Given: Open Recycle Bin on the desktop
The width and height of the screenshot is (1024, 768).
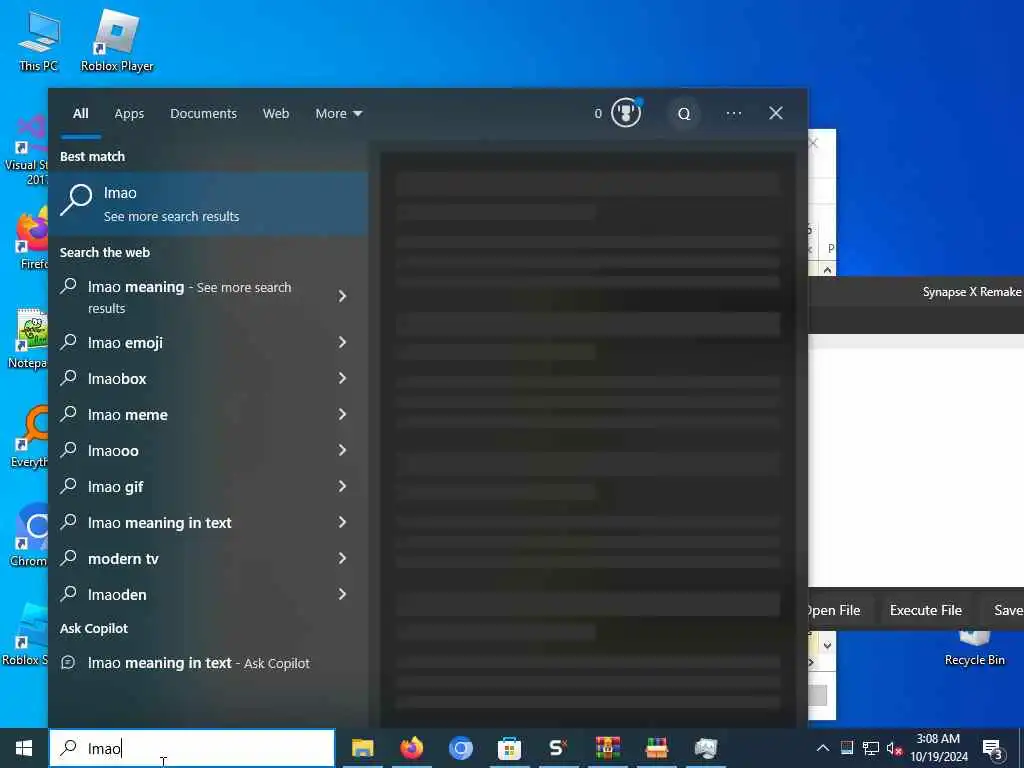Looking at the screenshot, I should pyautogui.click(x=974, y=648).
